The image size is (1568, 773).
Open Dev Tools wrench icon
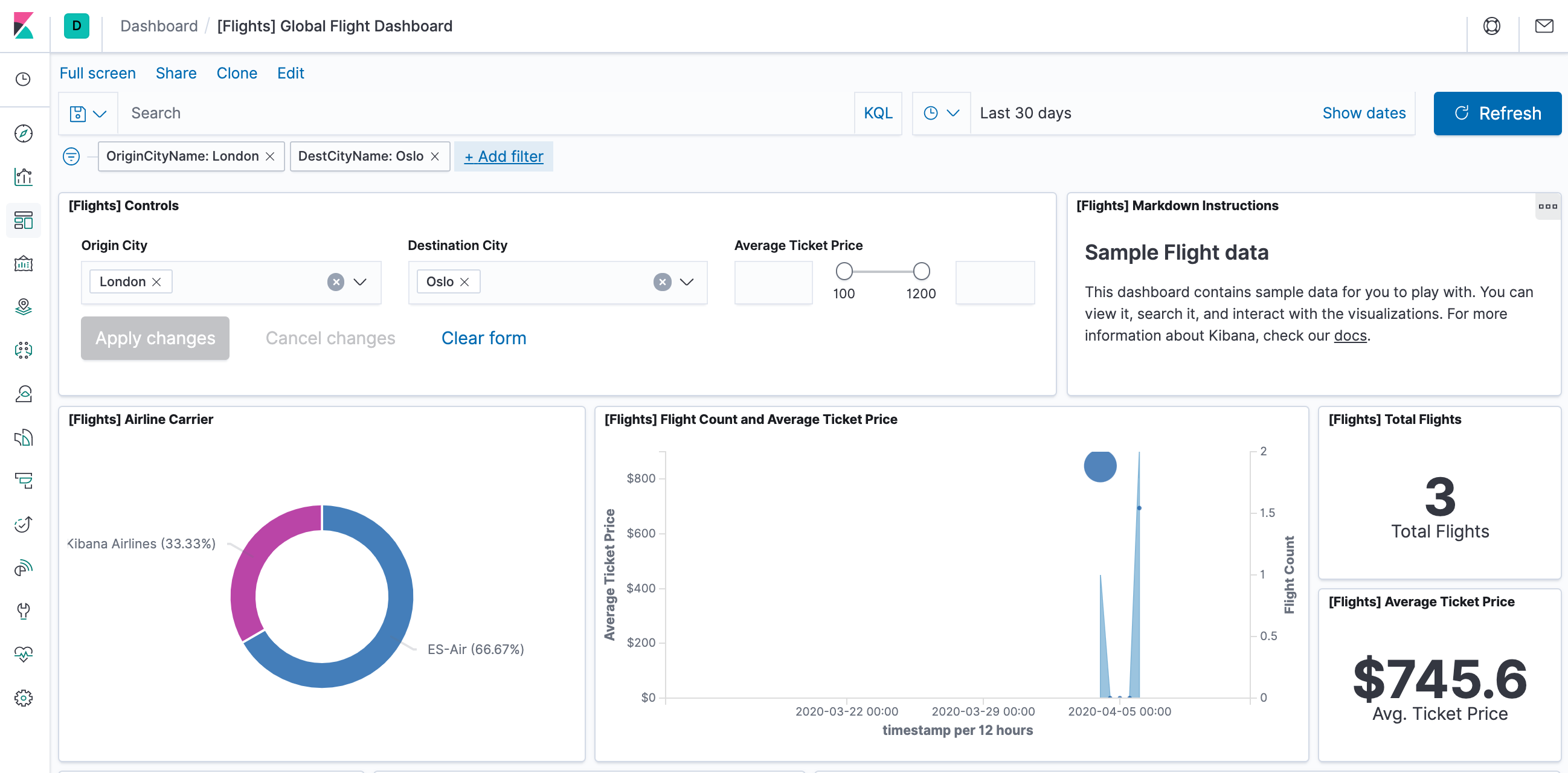tap(23, 611)
